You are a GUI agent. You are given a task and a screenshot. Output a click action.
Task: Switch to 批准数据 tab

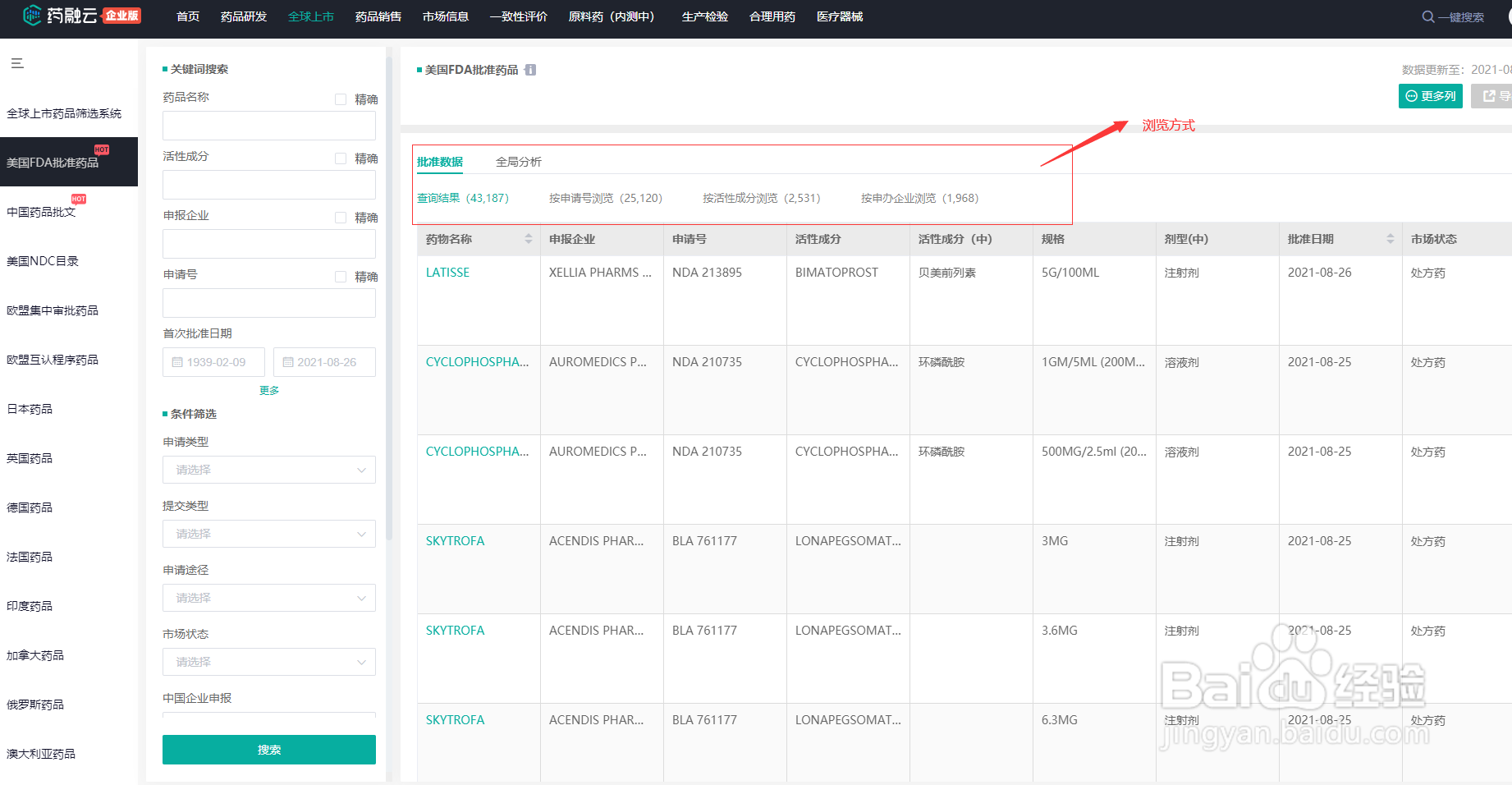(440, 162)
